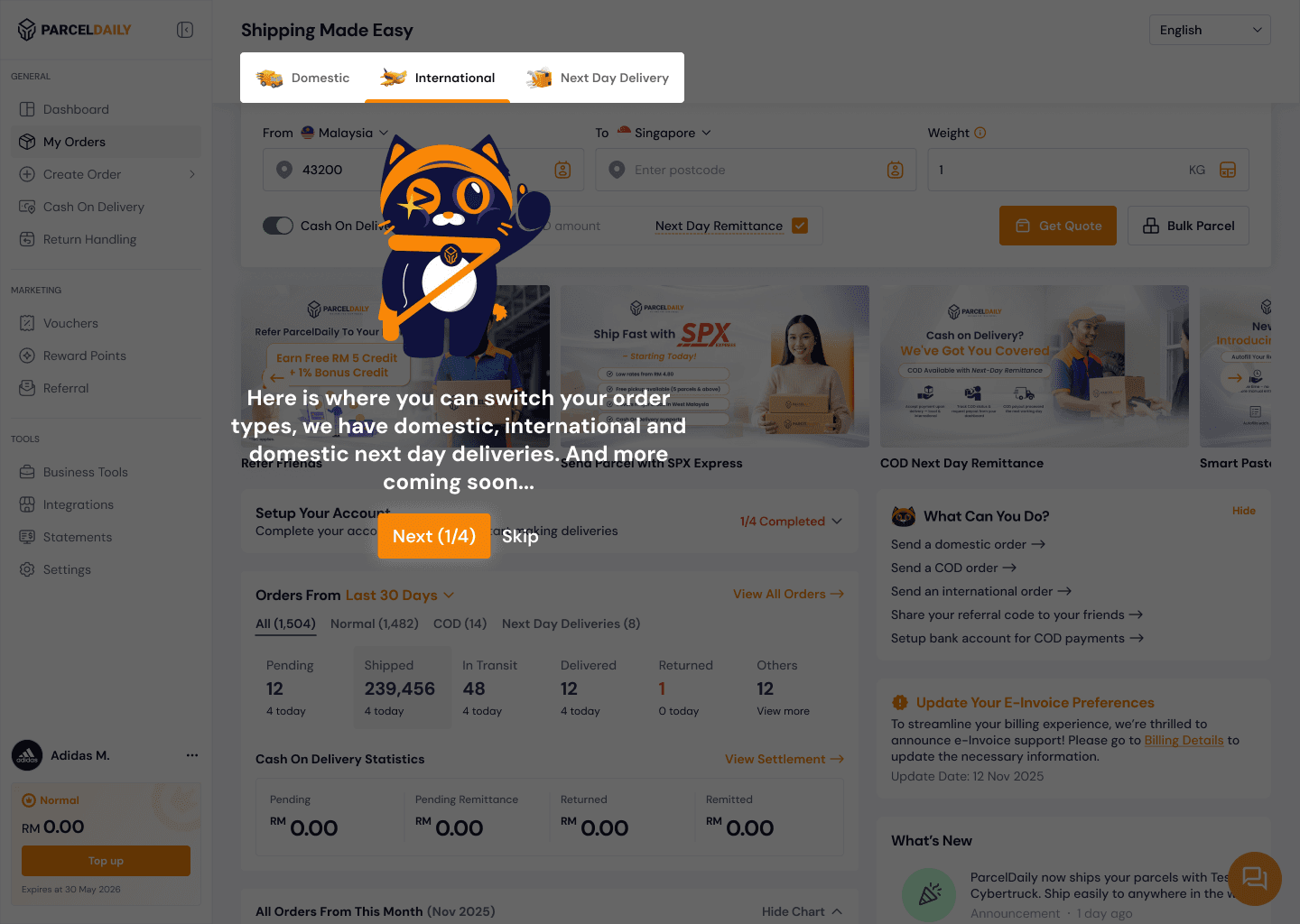Image resolution: width=1300 pixels, height=924 pixels.
Task: Click the Next (1/4) tour button
Action: click(x=434, y=536)
